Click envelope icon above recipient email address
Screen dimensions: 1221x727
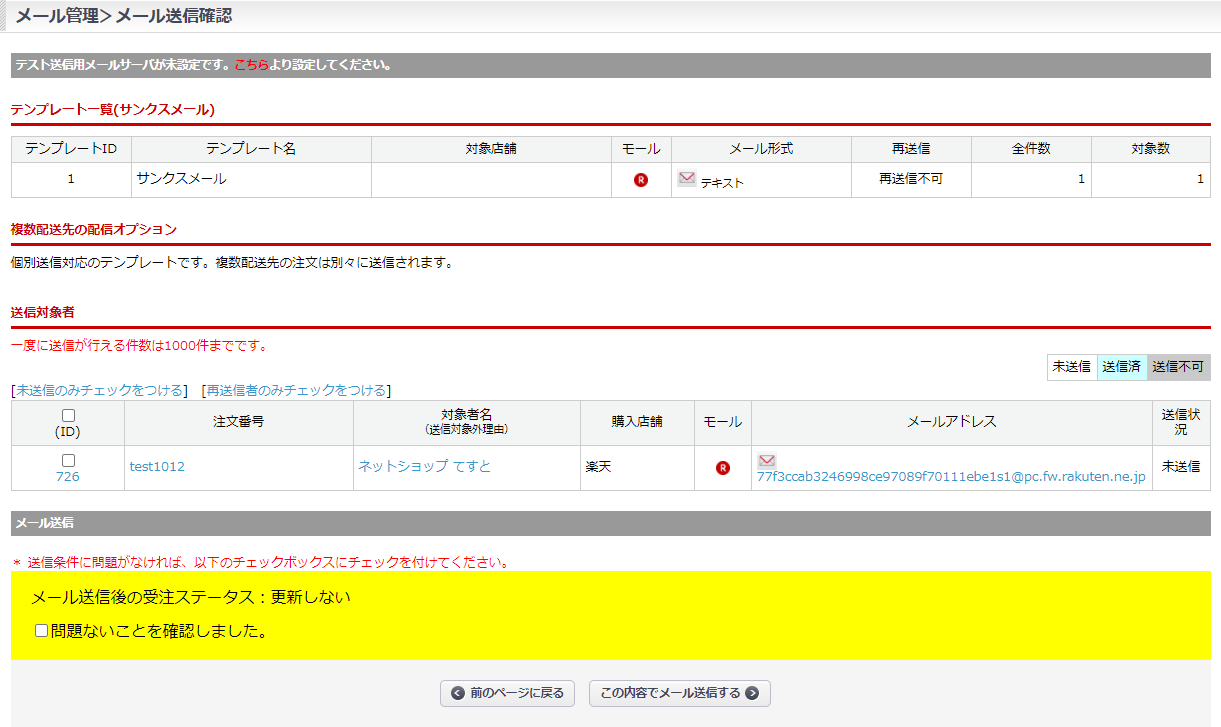(x=767, y=461)
